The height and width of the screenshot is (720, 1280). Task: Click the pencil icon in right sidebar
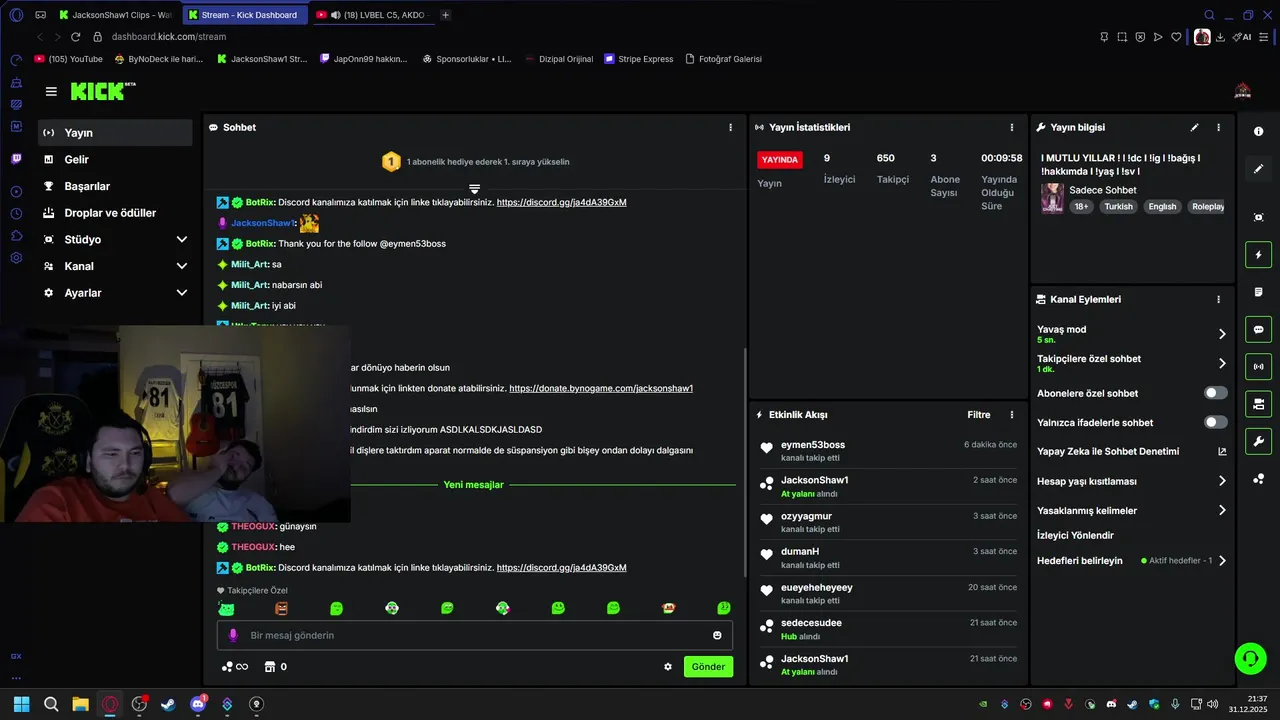coord(1258,169)
